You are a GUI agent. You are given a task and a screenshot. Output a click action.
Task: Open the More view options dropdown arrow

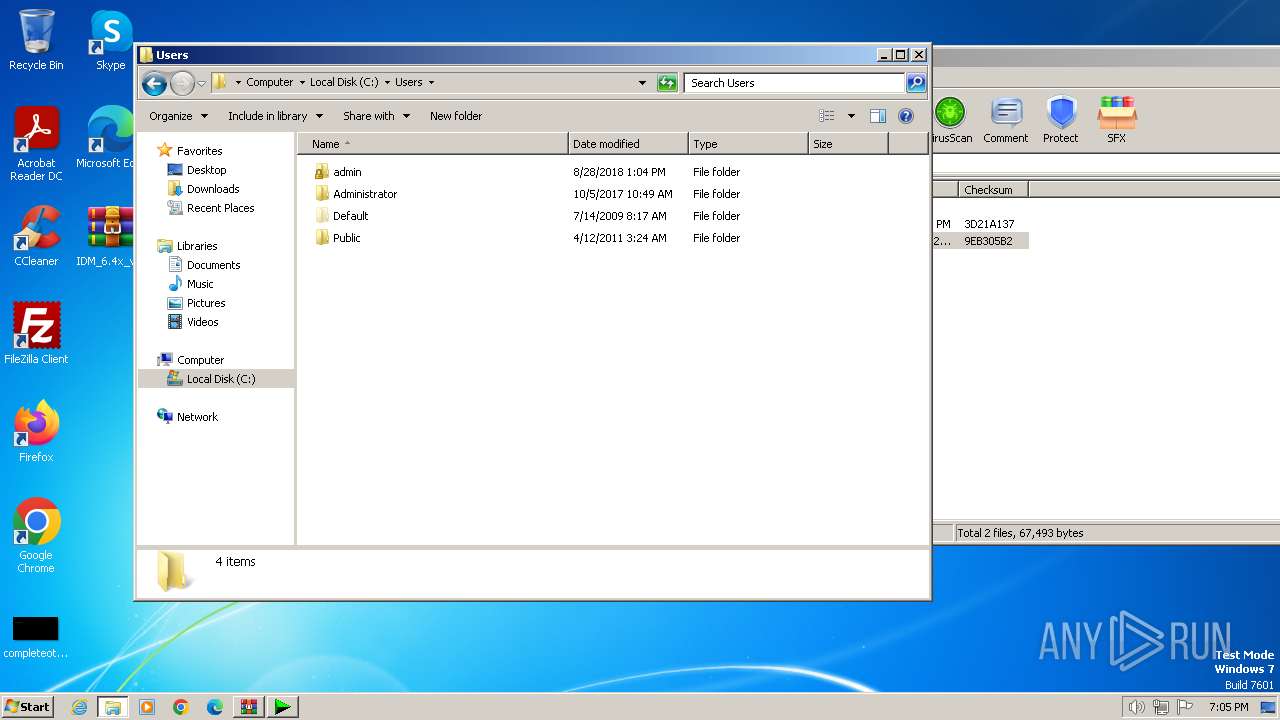[x=851, y=116]
